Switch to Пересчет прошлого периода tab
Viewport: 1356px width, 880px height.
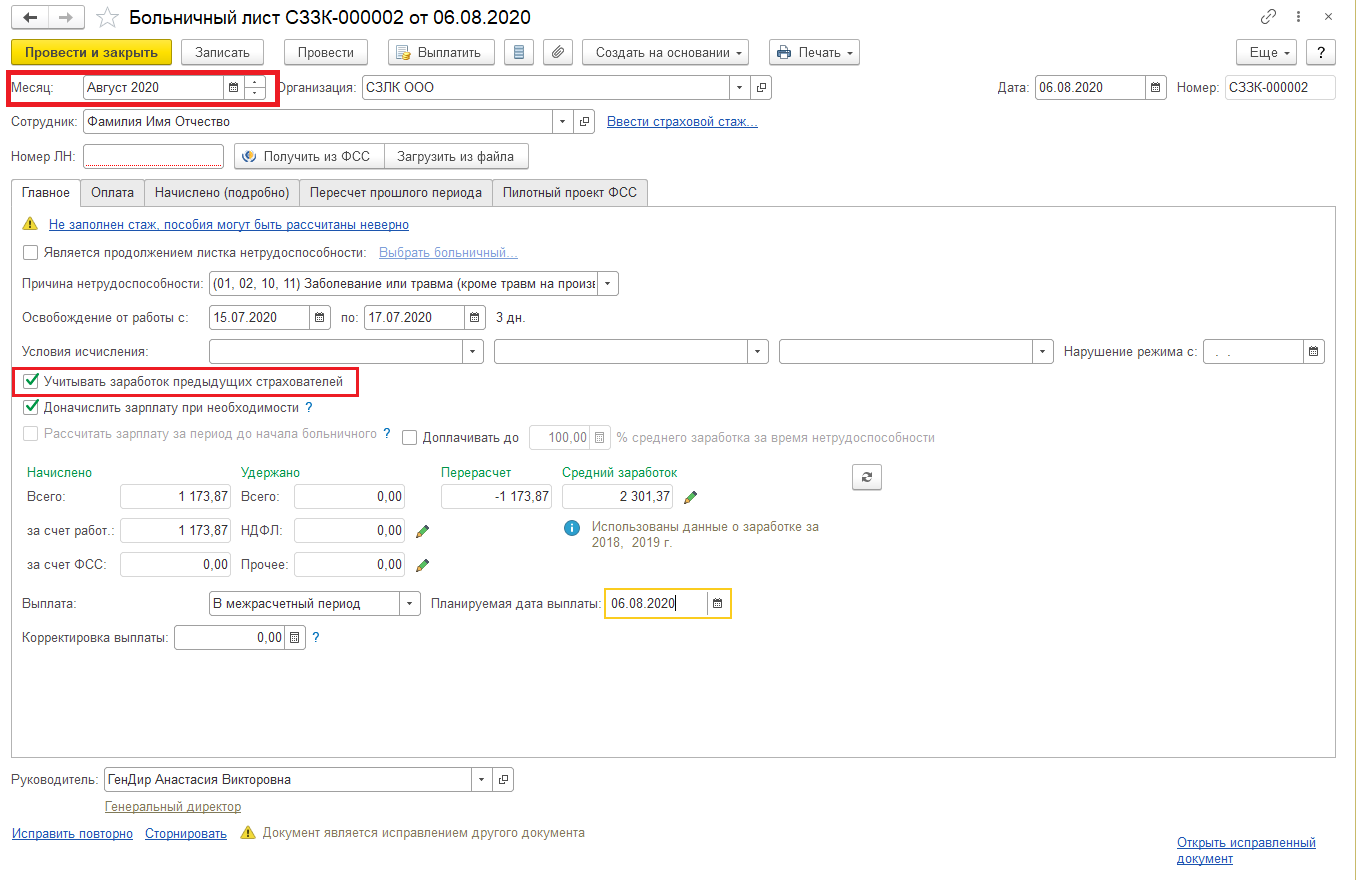[396, 193]
